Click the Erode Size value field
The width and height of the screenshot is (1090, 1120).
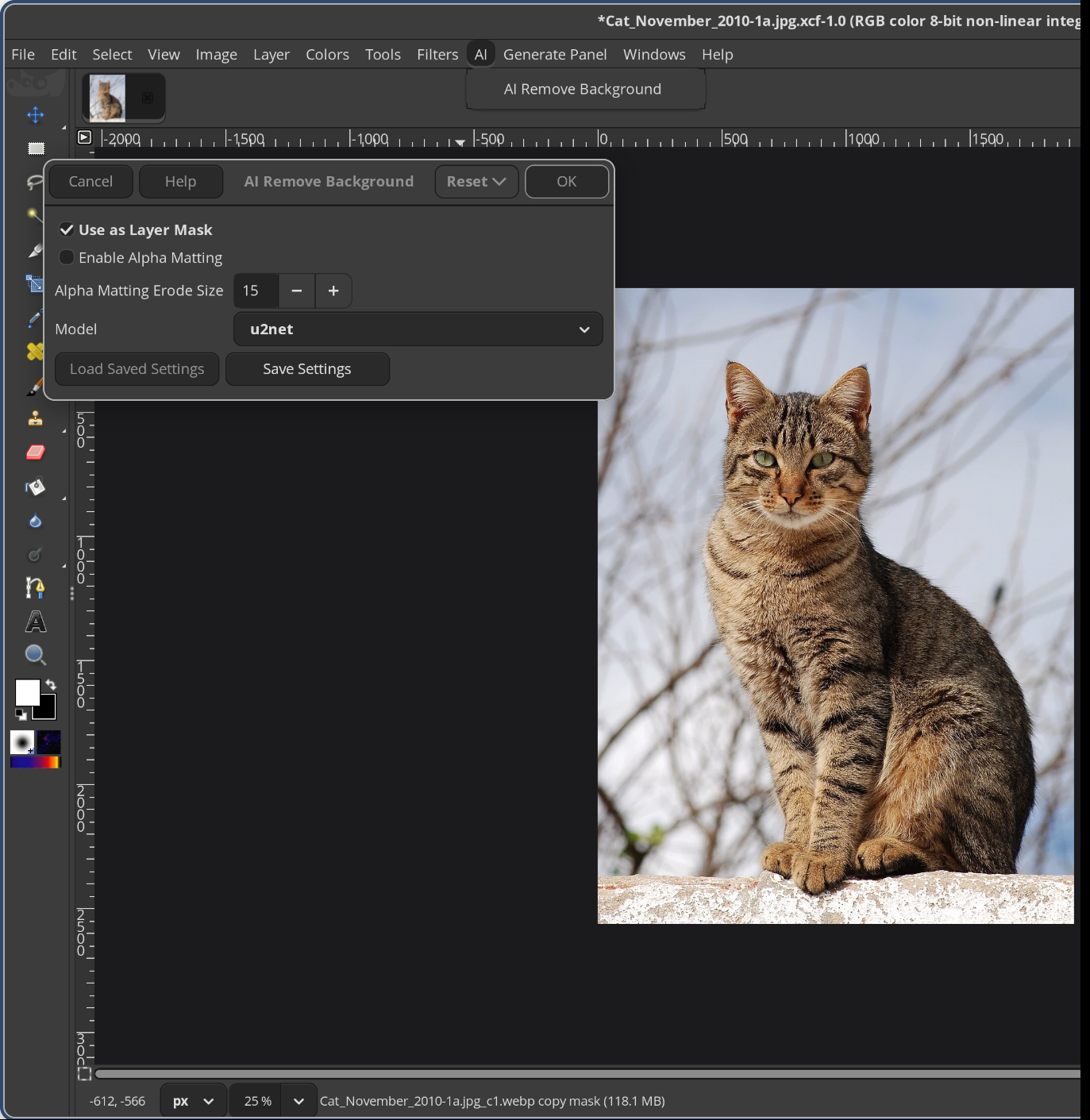click(x=256, y=291)
